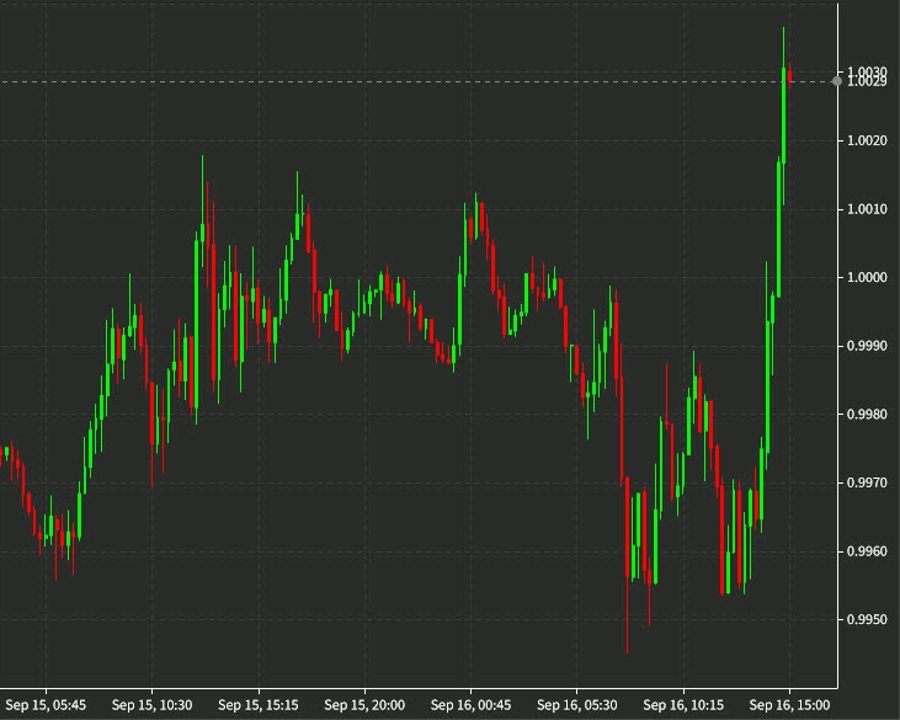Select the 1.0010 price axis label
This screenshot has width=900, height=720.
[x=867, y=209]
